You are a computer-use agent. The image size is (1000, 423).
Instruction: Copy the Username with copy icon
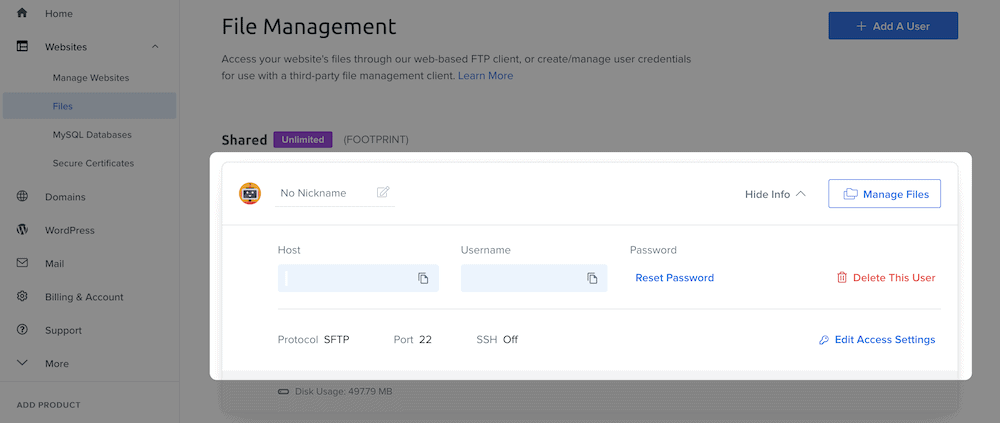coord(592,278)
